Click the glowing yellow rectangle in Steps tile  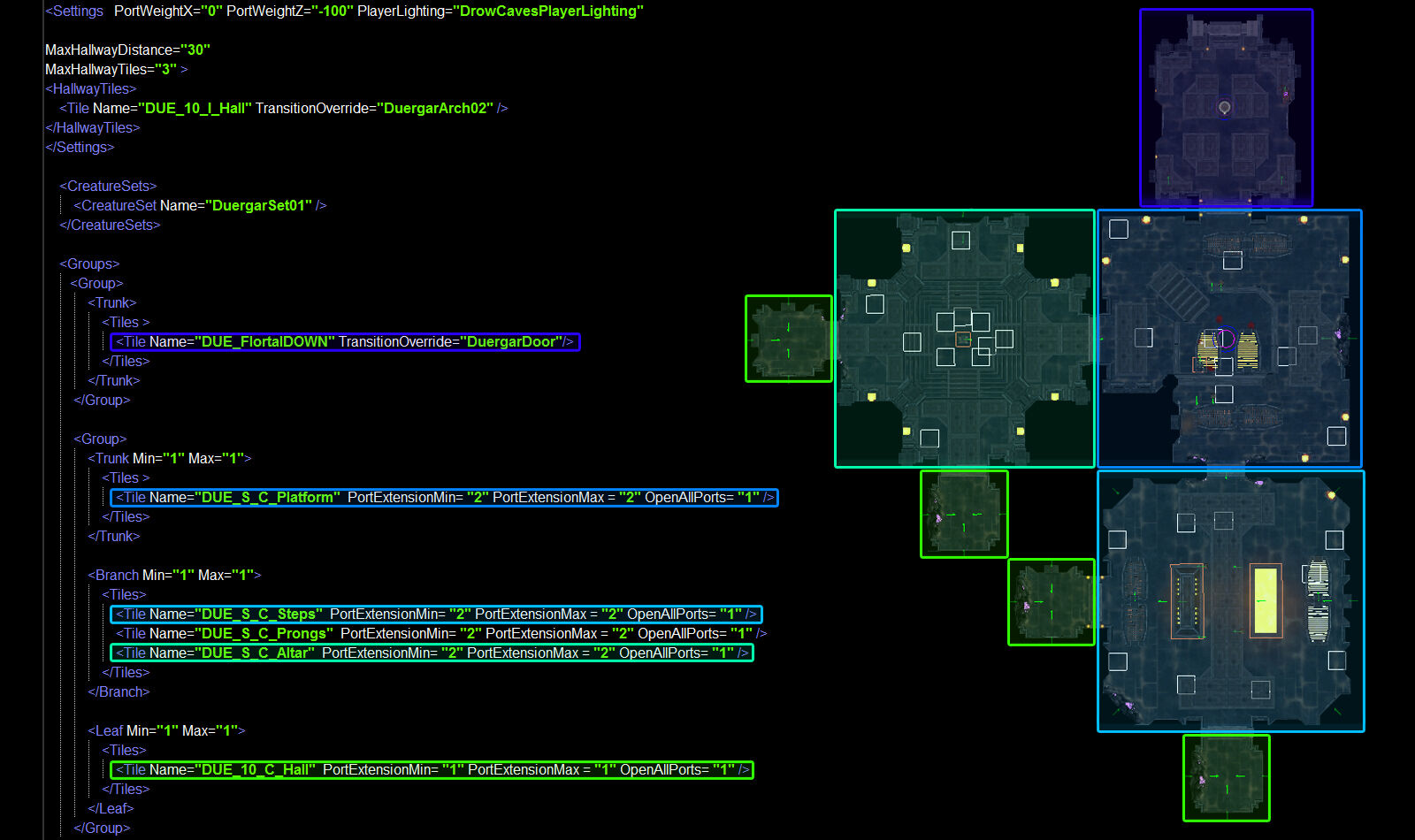coord(1266,600)
